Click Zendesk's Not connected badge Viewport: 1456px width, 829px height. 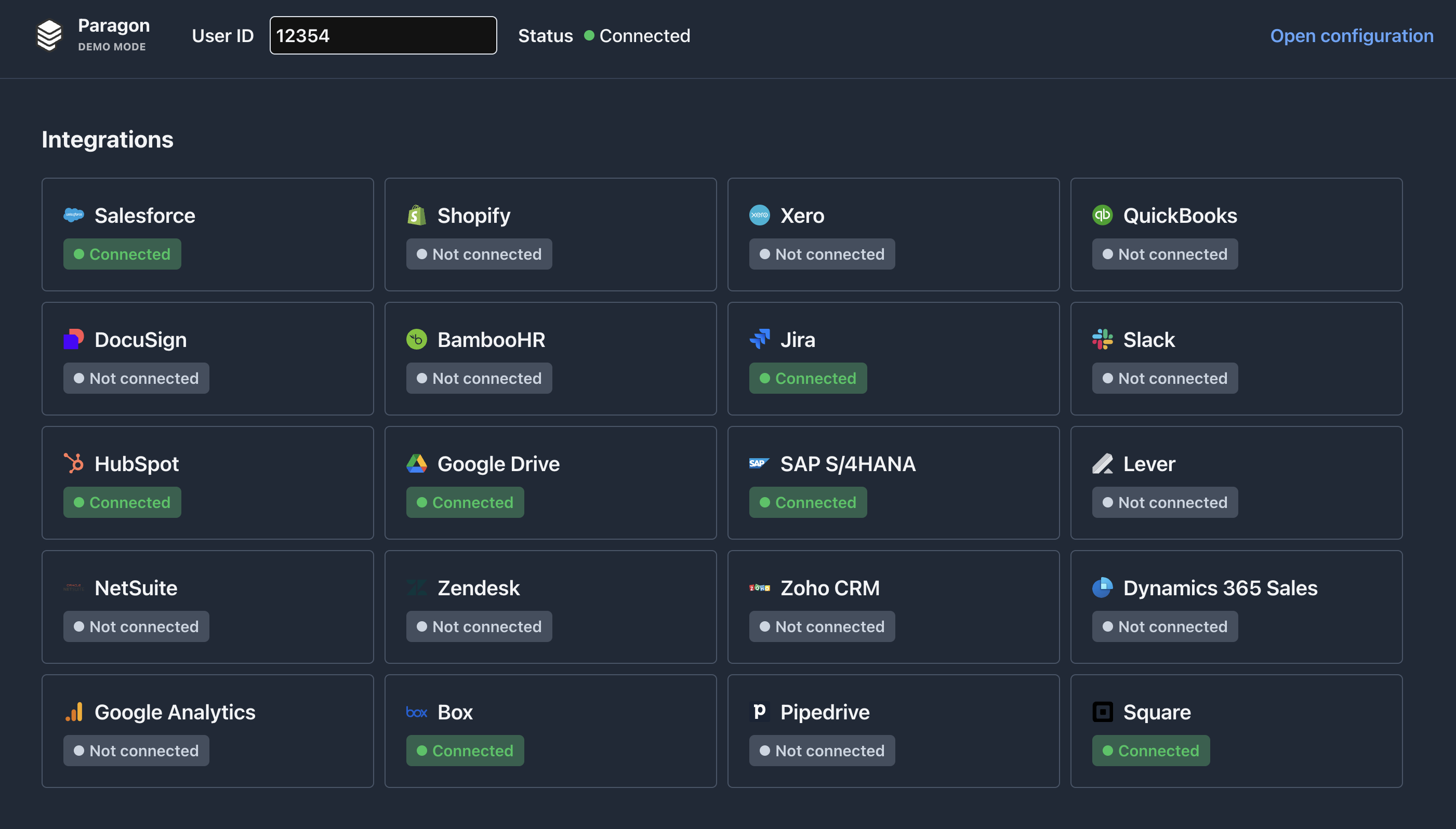480,626
